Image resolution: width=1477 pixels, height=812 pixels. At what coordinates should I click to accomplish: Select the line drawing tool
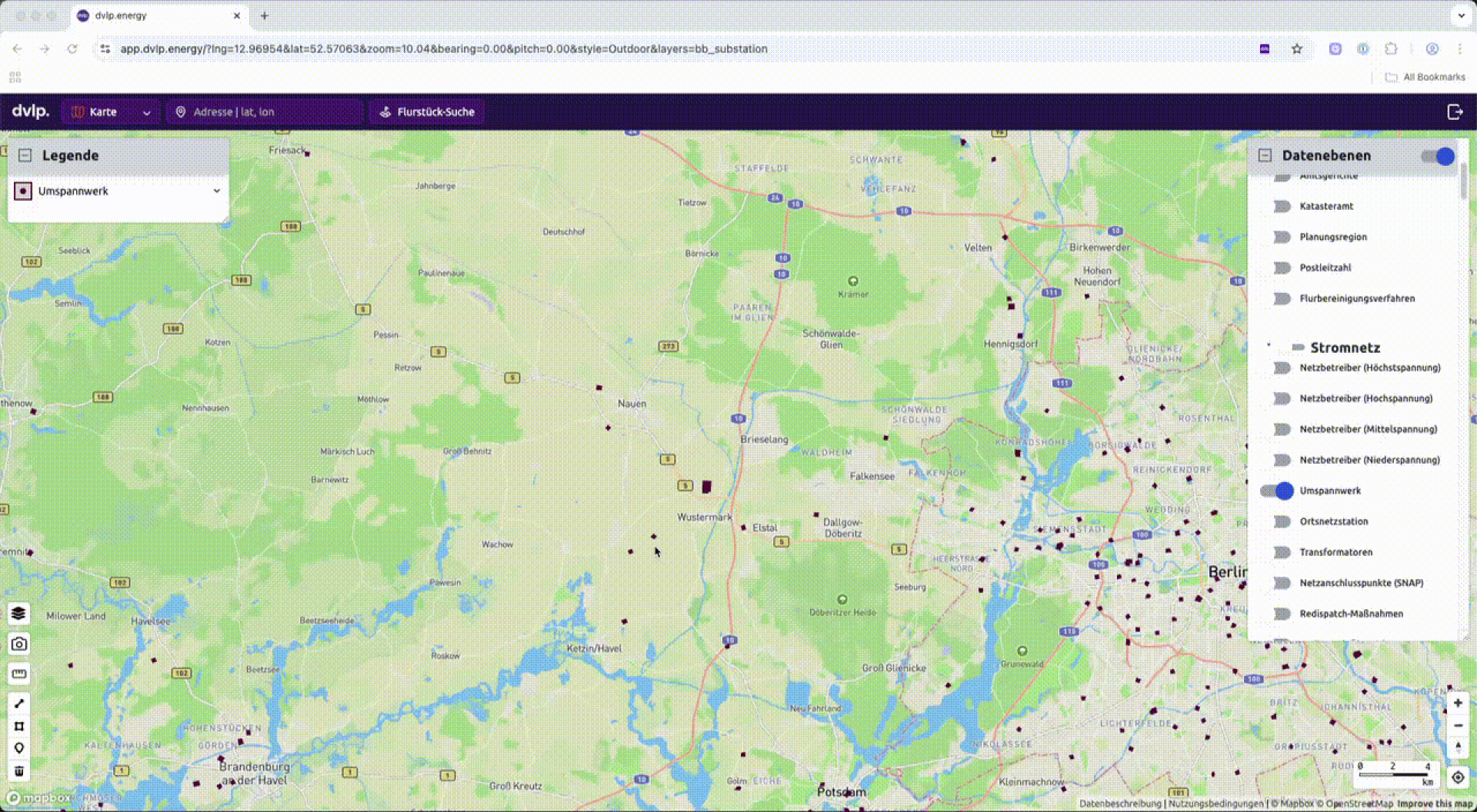pyautogui.click(x=19, y=703)
